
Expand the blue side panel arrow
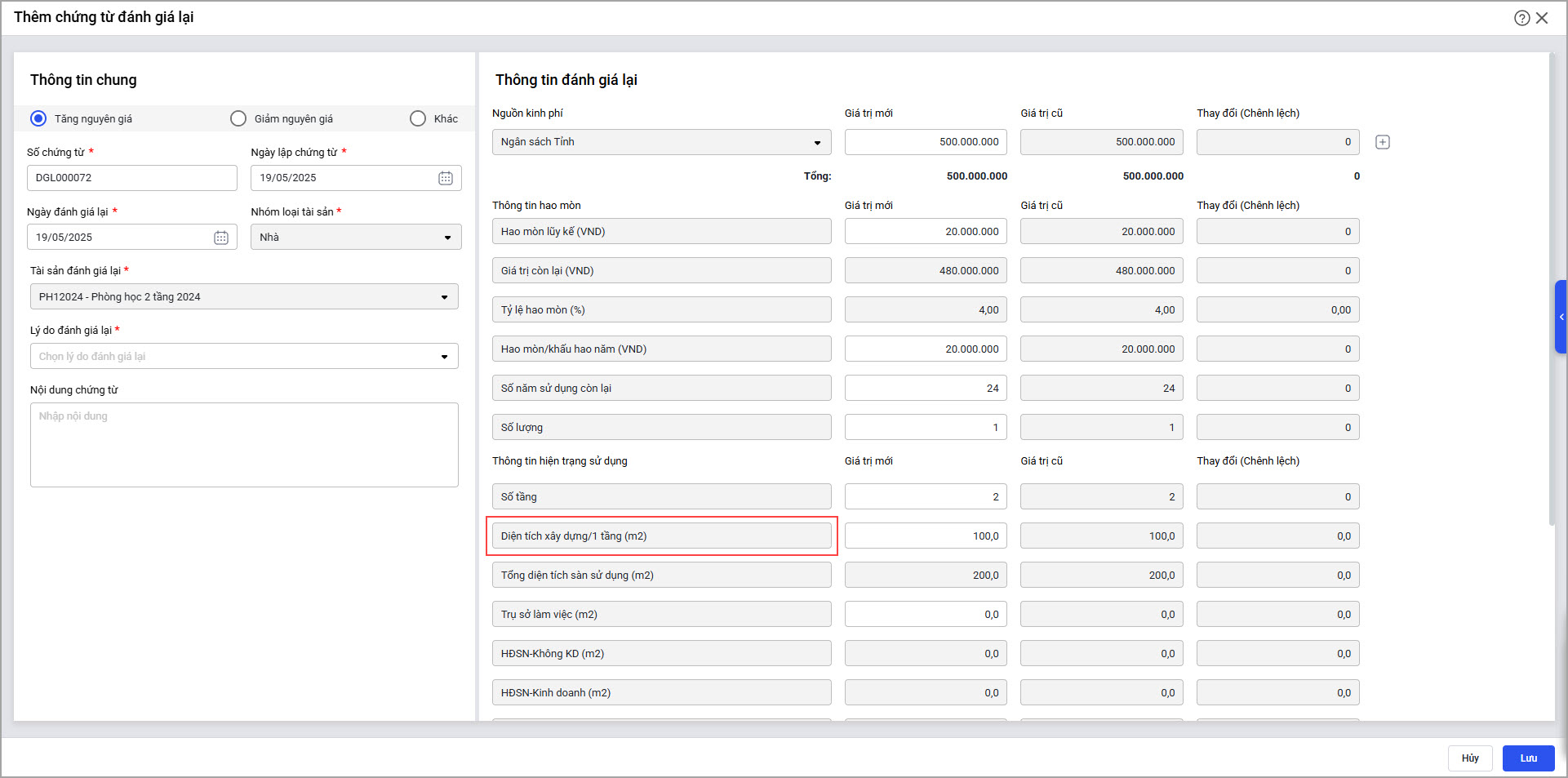pos(1561,317)
